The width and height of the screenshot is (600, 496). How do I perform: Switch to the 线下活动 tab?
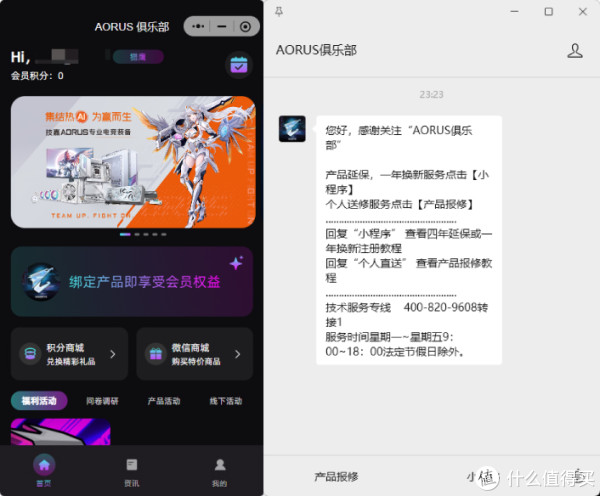point(226,401)
